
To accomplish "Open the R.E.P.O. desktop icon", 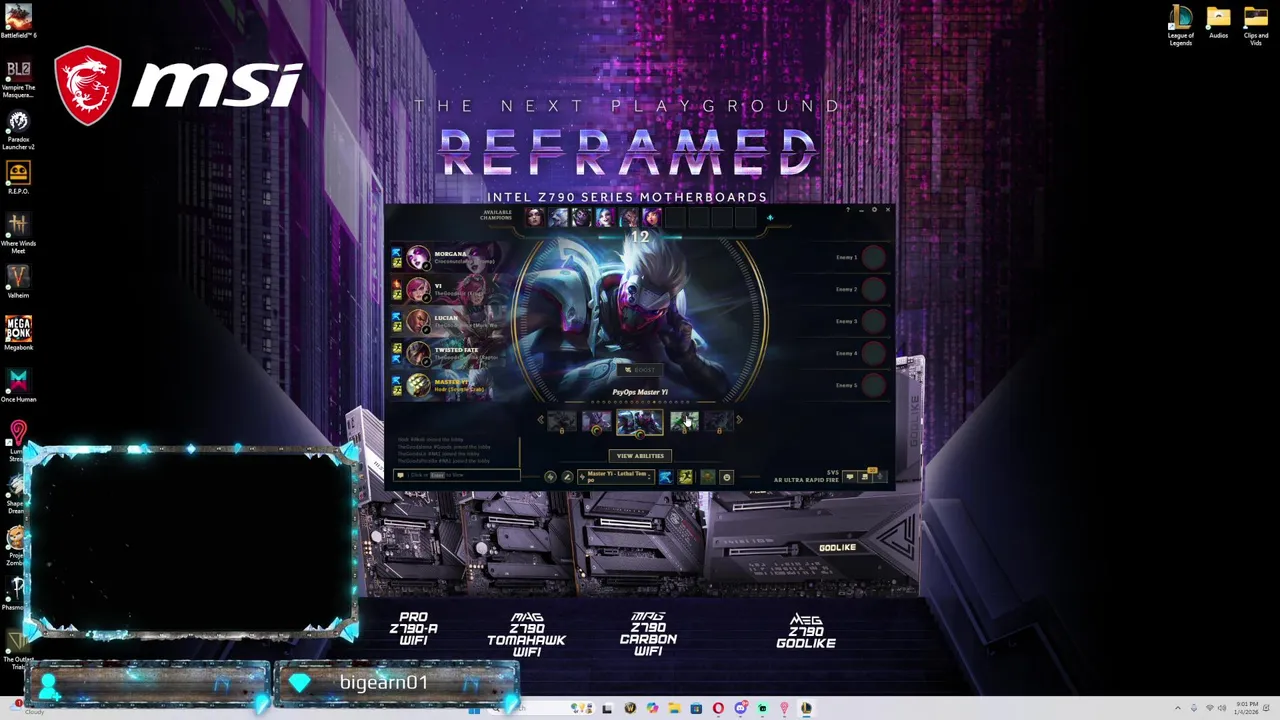I will click(18, 178).
